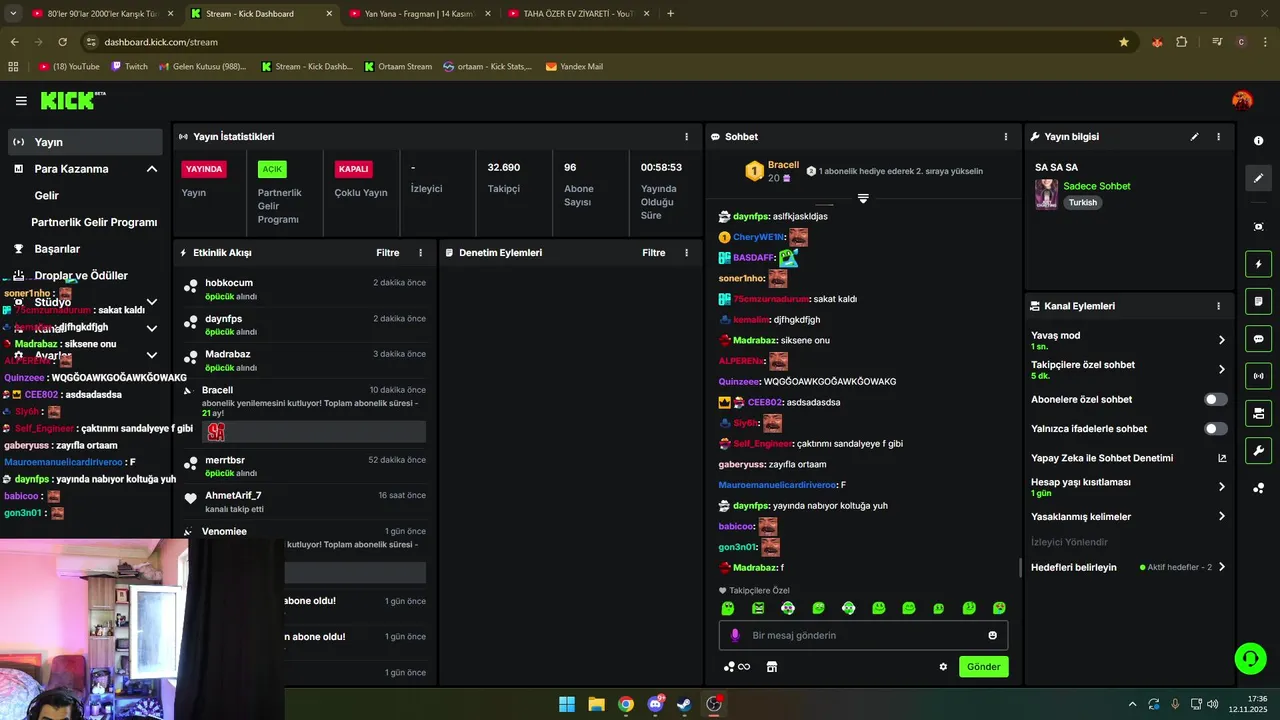Open the Twitch bookmark
The width and height of the screenshot is (1280, 720).
(129, 67)
